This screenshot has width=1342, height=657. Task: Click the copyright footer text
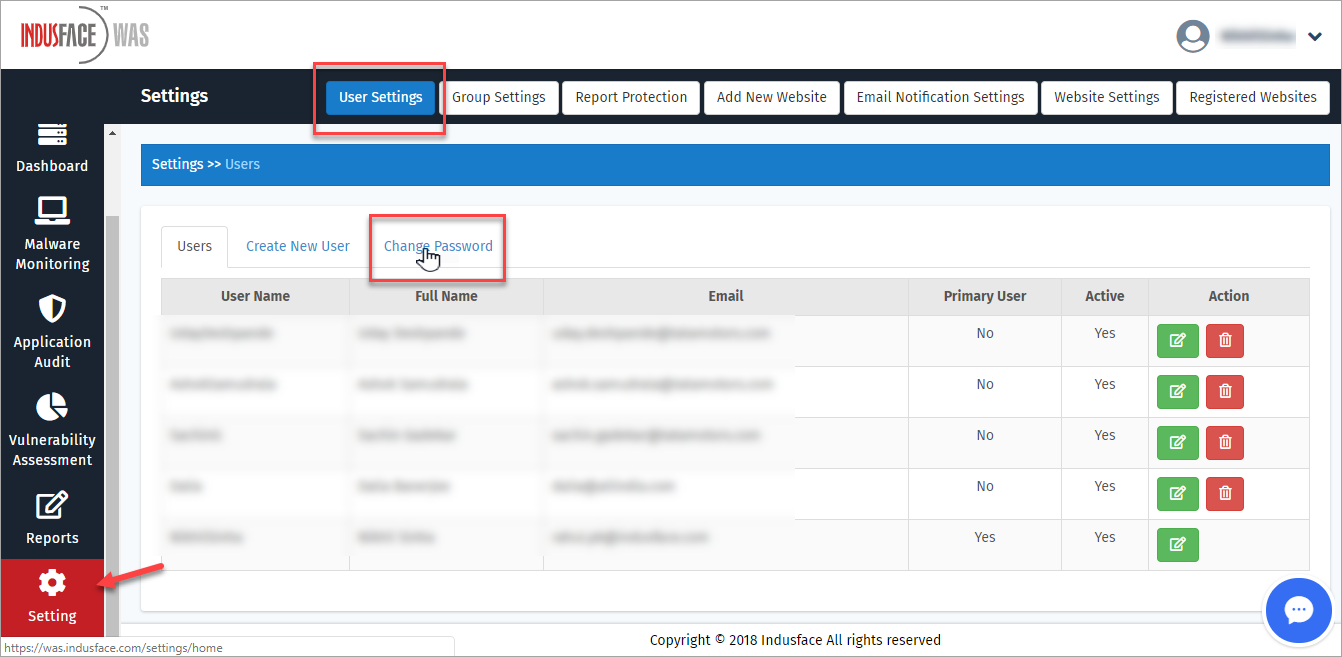[795, 640]
